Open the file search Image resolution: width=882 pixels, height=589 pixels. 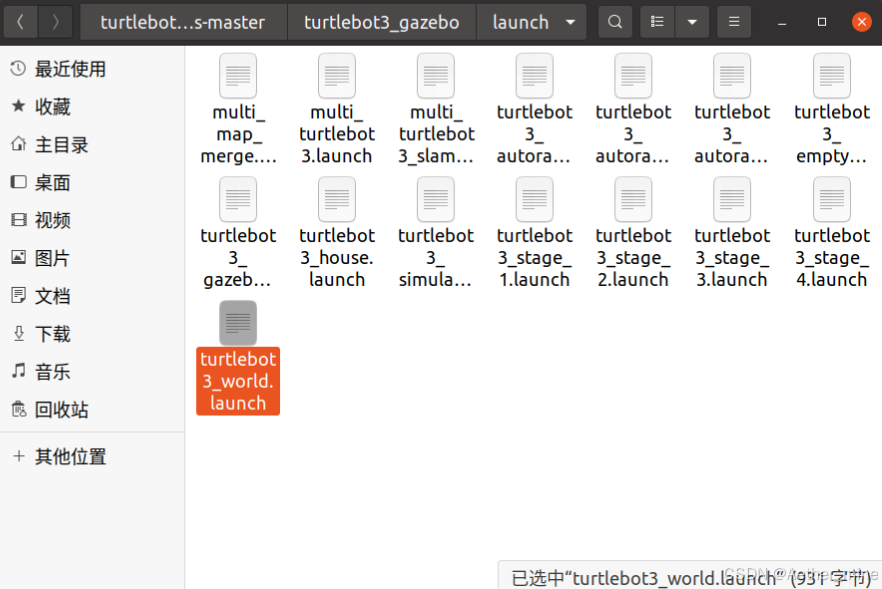tap(614, 21)
